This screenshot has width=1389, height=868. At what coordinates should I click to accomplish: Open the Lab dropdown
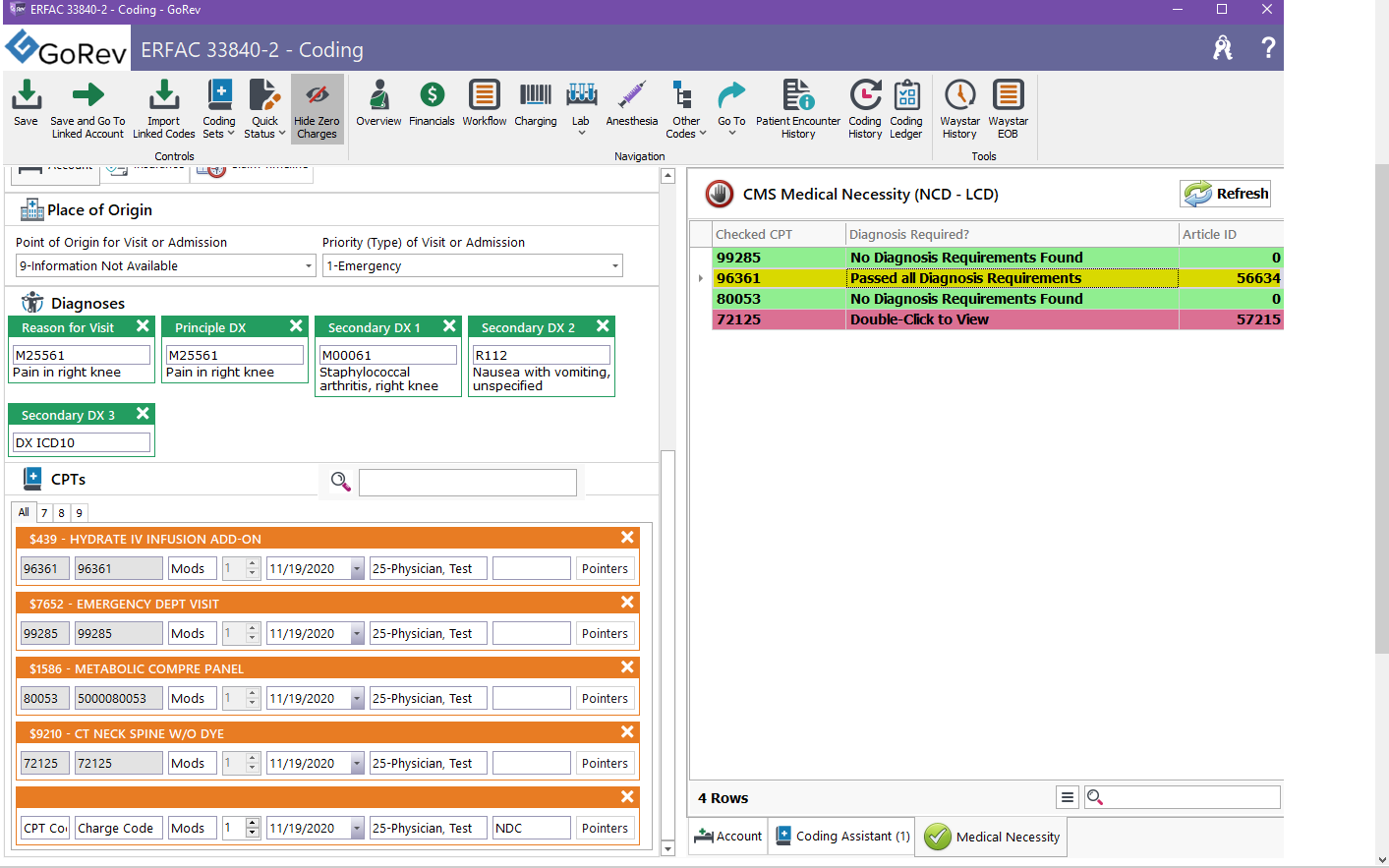point(581,108)
